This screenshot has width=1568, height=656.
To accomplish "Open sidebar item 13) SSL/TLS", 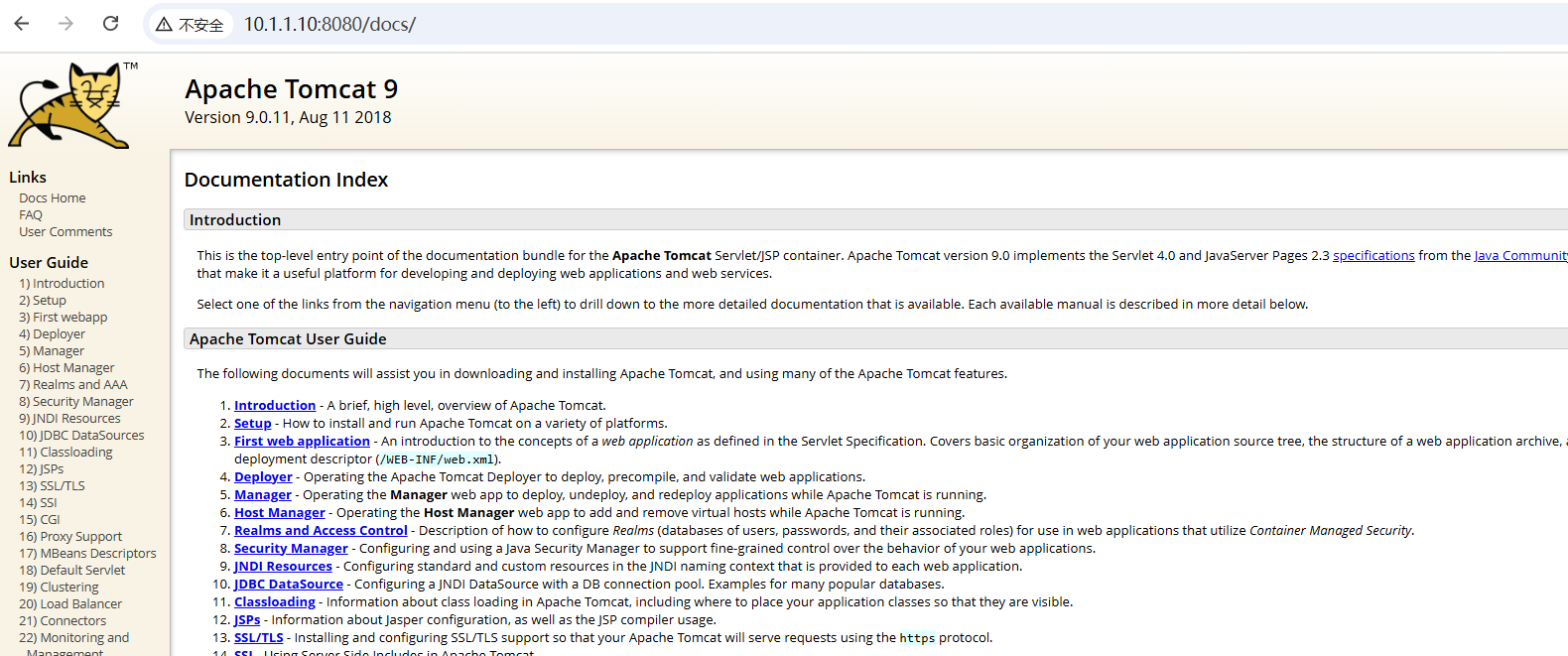I will (52, 486).
